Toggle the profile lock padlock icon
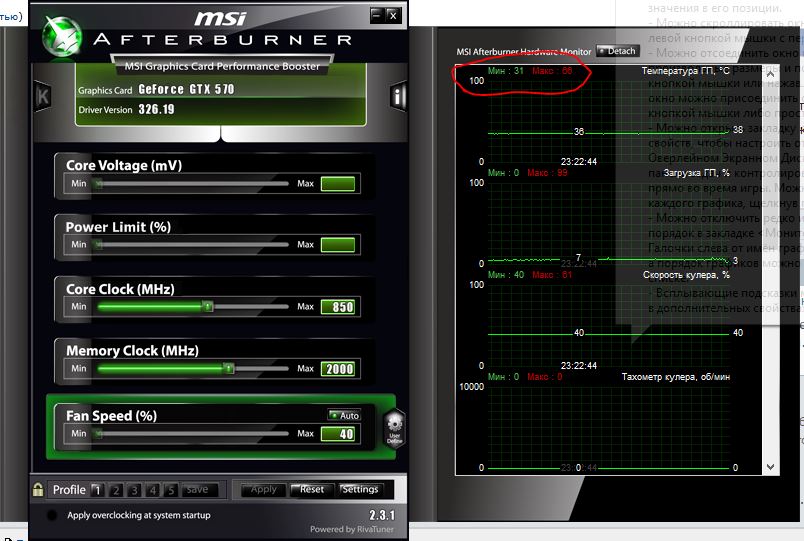 37,489
